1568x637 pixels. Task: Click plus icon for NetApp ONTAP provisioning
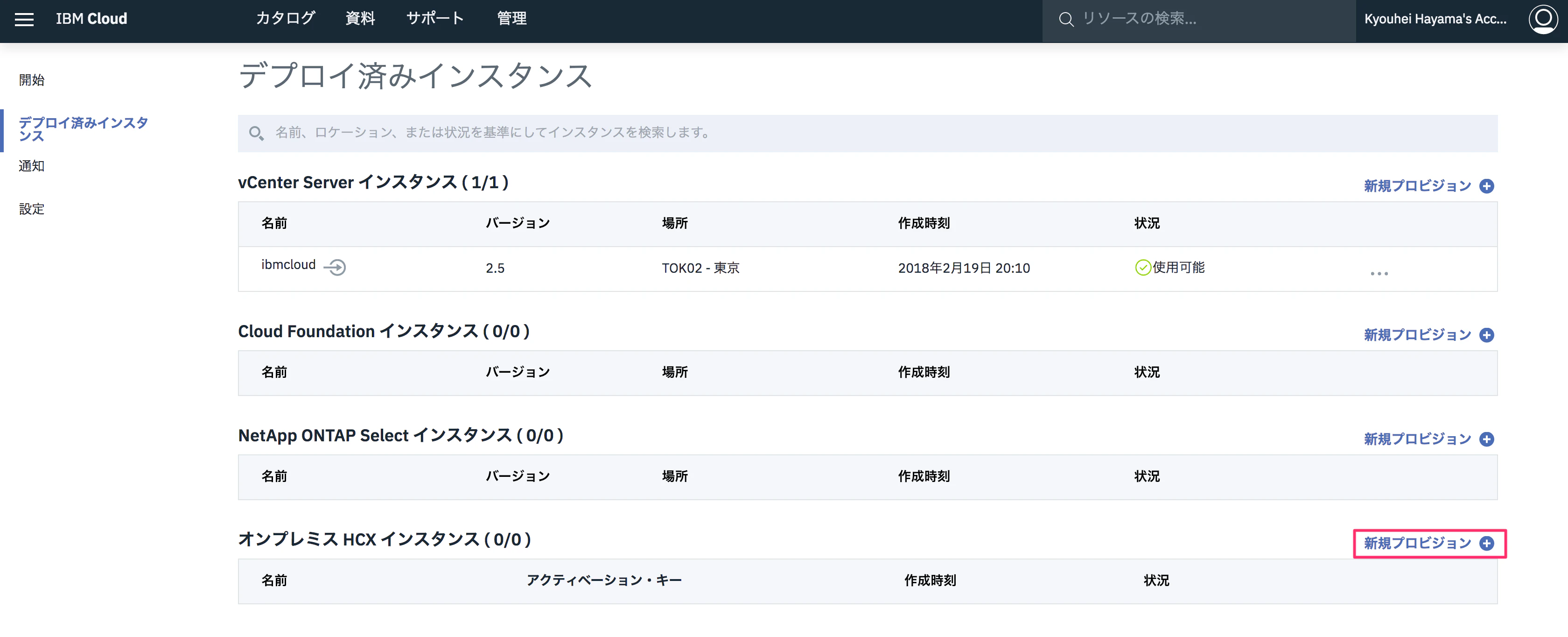pyautogui.click(x=1486, y=439)
